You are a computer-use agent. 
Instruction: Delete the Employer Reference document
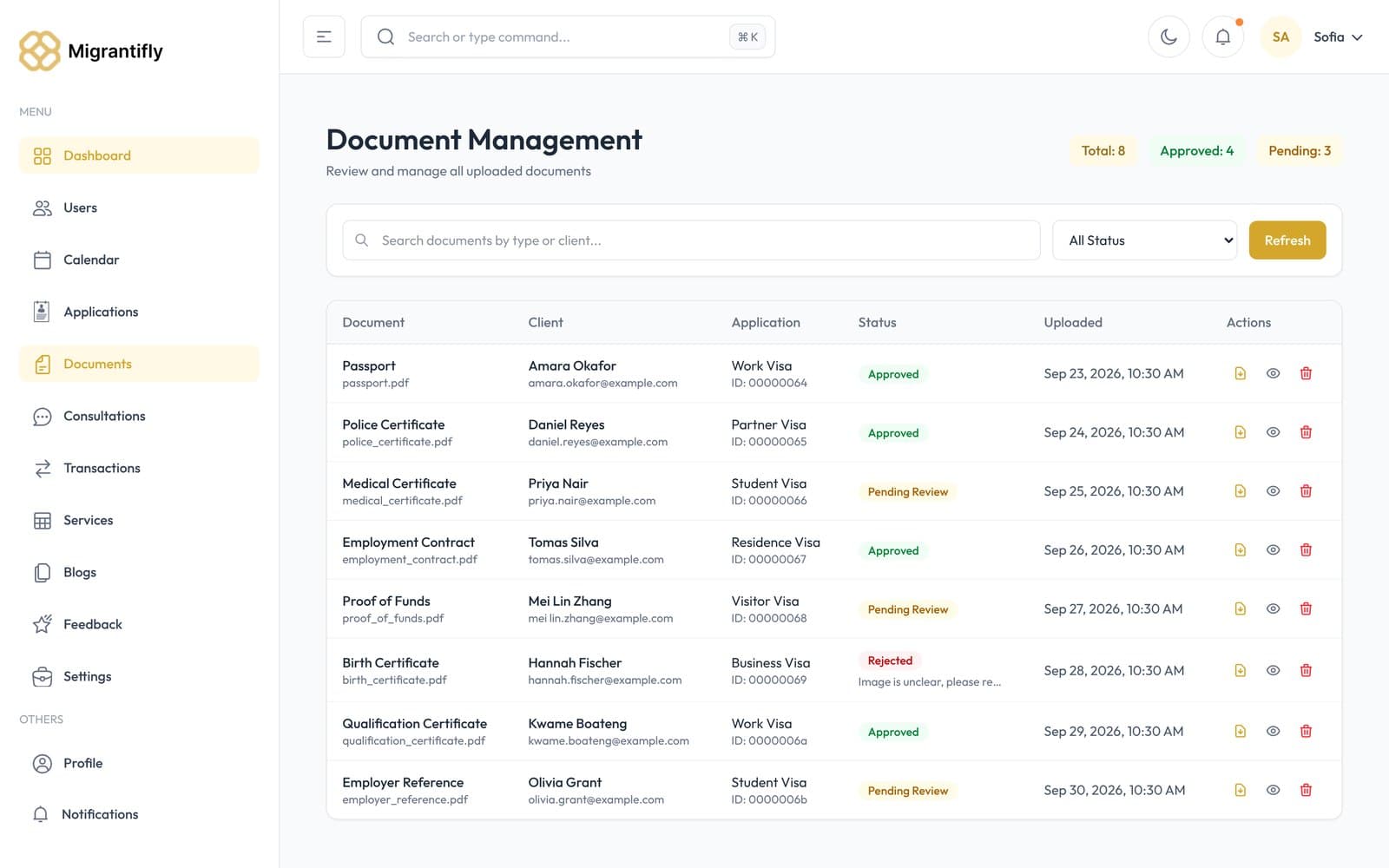[x=1306, y=790]
